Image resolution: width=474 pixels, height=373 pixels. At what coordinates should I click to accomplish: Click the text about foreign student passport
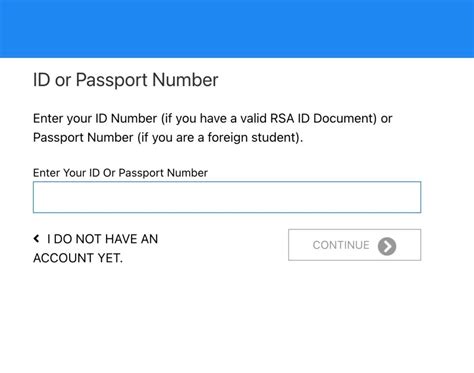click(168, 137)
